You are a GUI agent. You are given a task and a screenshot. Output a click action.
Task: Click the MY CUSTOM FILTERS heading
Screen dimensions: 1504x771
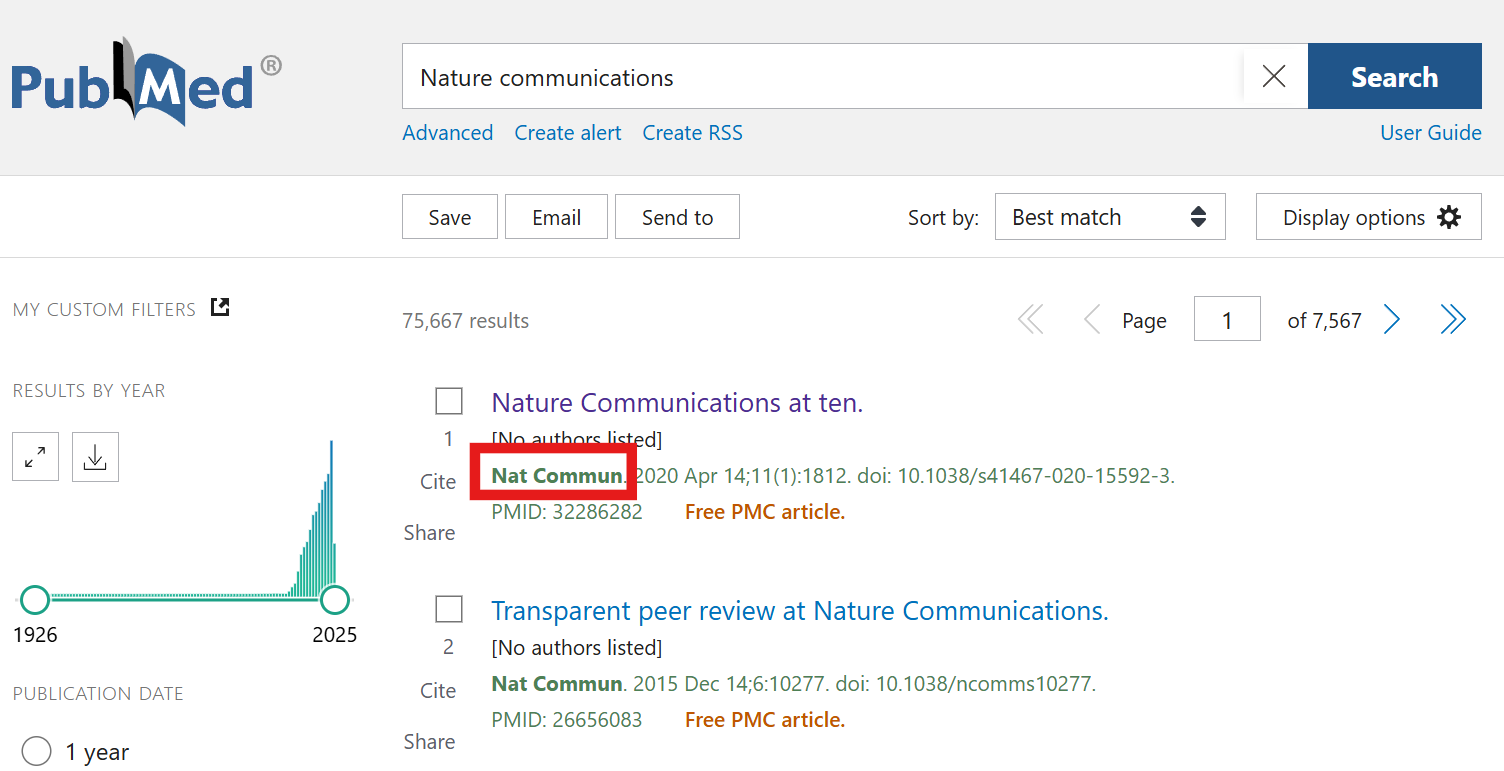(104, 310)
